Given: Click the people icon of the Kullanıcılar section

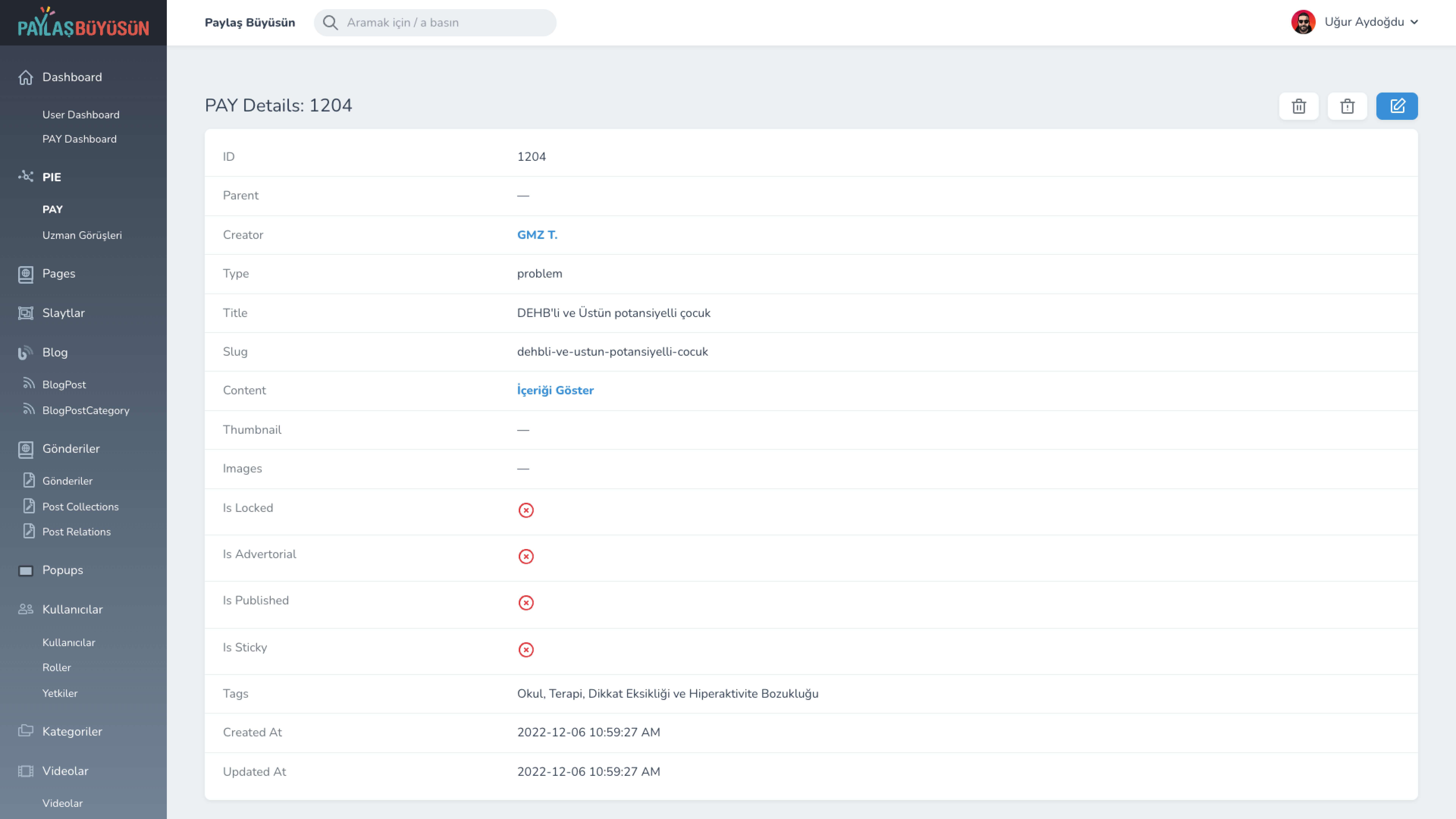Looking at the screenshot, I should pos(25,609).
